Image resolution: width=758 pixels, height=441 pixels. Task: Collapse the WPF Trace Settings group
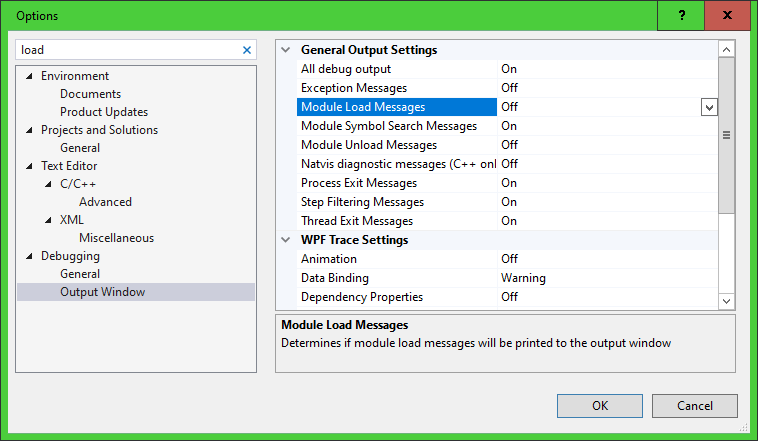pos(286,240)
